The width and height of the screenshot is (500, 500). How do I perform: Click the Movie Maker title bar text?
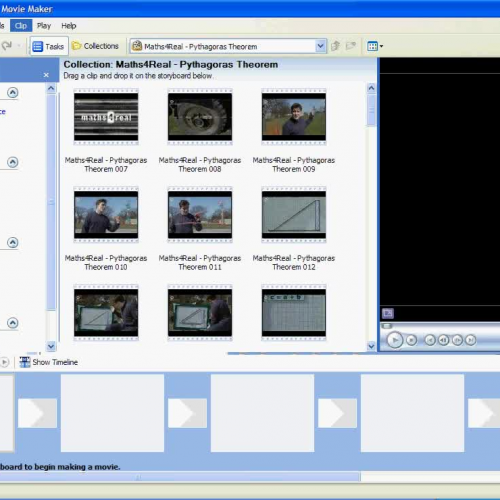26,9
